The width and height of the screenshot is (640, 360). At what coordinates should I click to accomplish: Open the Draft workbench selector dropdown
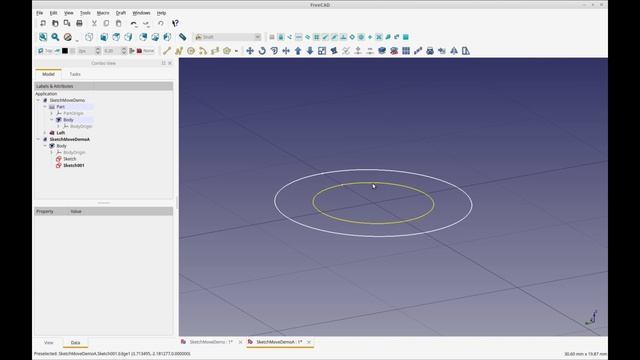227,37
